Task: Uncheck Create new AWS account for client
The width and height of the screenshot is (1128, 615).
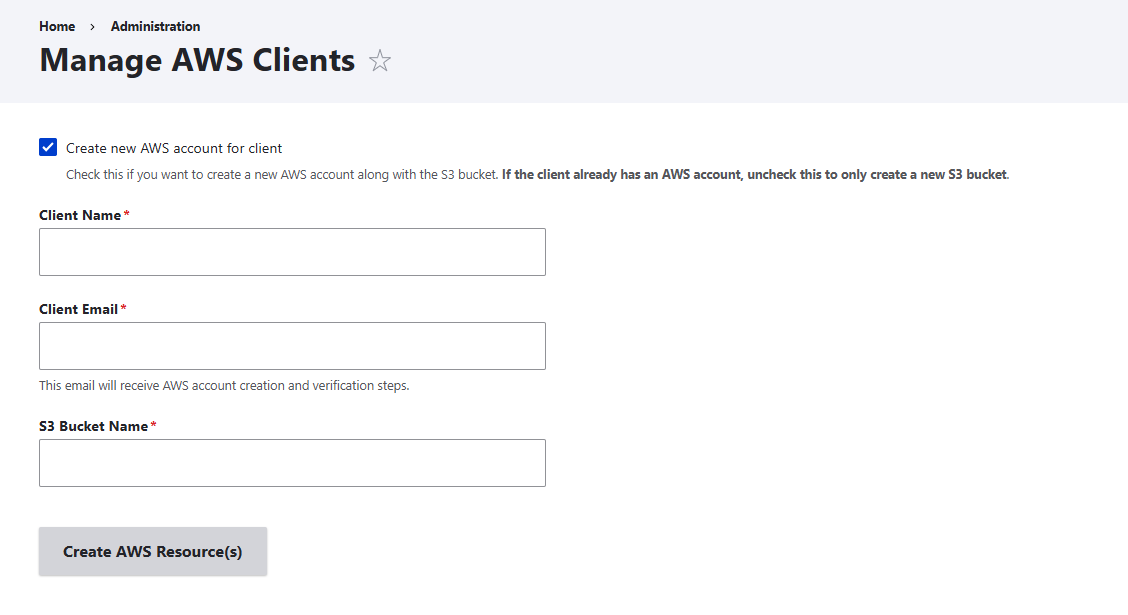Action: pyautogui.click(x=47, y=147)
